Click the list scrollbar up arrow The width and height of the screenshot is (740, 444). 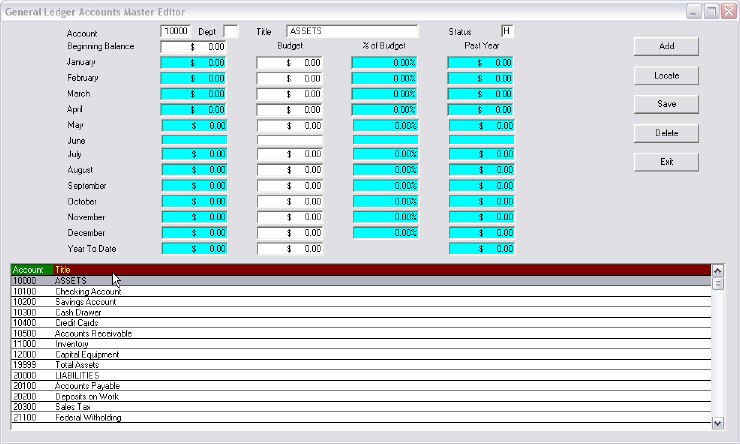pyautogui.click(x=716, y=270)
